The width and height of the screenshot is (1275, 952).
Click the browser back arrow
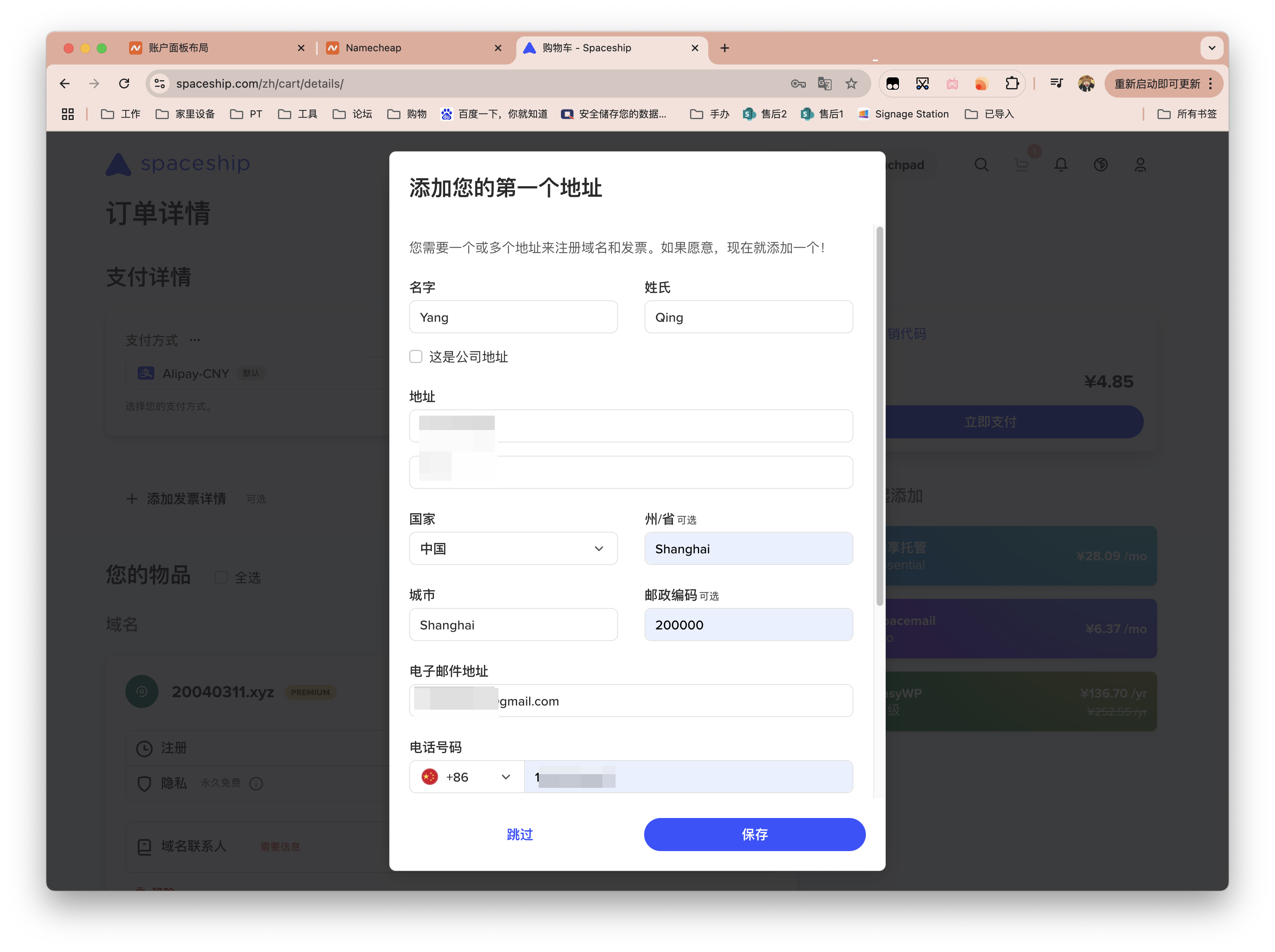click(x=65, y=84)
